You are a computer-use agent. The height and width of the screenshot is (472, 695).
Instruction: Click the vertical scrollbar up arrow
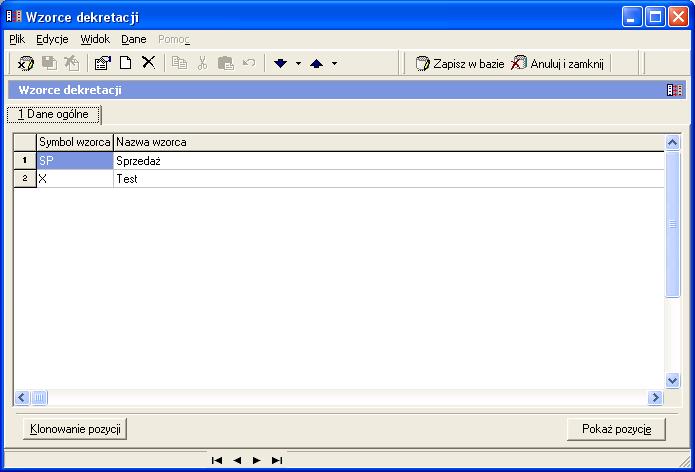point(672,142)
